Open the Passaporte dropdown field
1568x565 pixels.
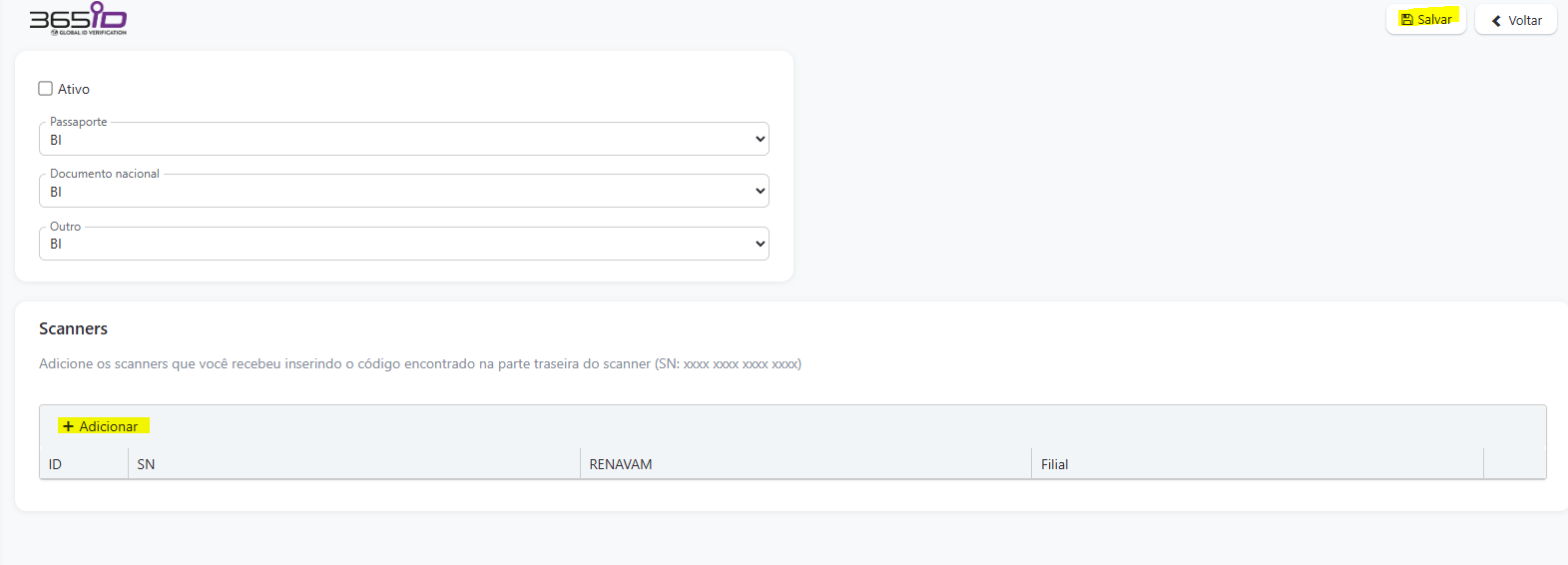[x=399, y=140]
